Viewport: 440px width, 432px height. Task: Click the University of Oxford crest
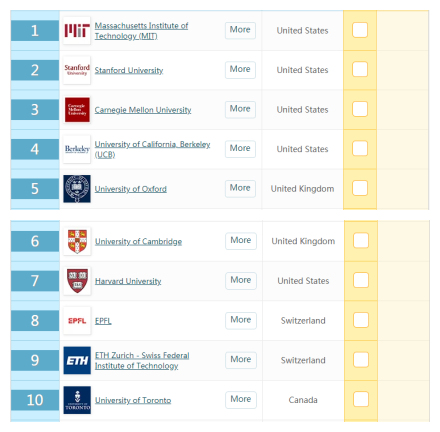(x=77, y=189)
